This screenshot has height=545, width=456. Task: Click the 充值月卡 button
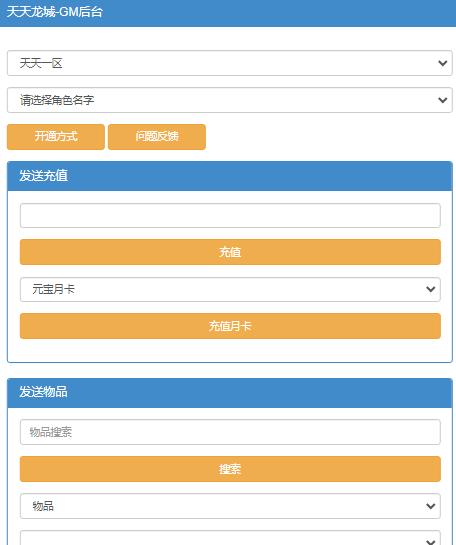[230, 326]
